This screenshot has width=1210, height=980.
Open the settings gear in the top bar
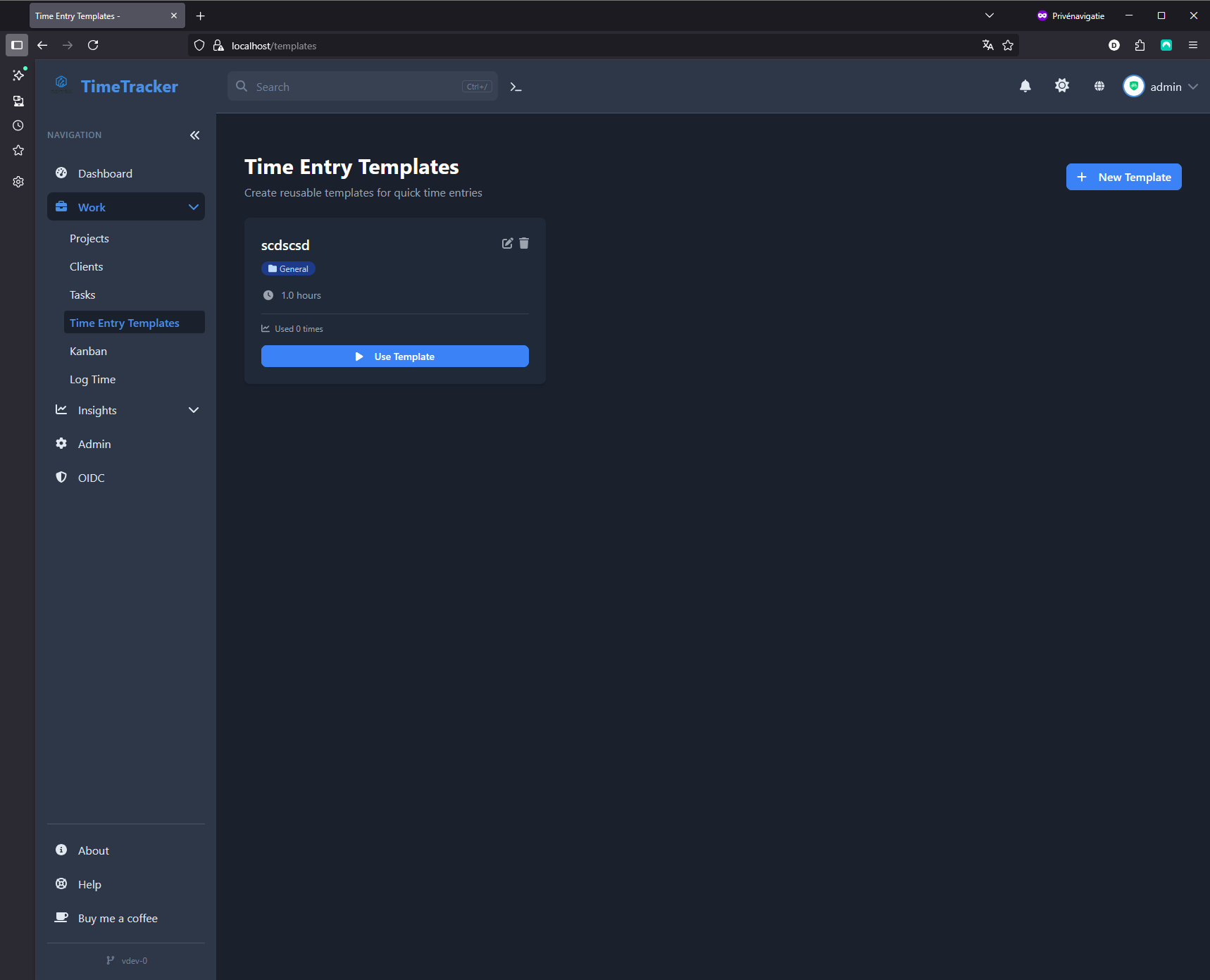(1062, 86)
